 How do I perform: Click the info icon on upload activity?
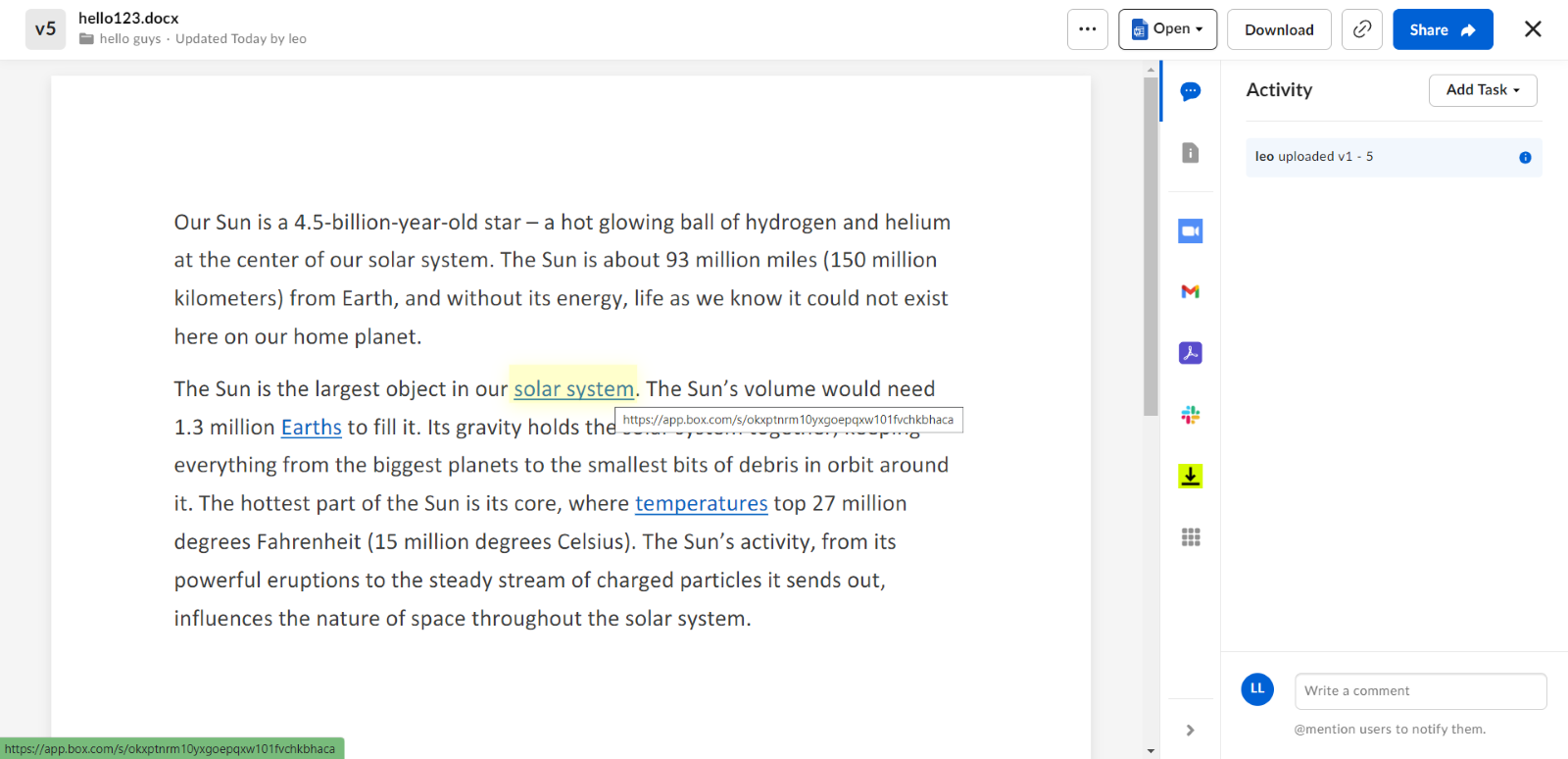tap(1525, 158)
